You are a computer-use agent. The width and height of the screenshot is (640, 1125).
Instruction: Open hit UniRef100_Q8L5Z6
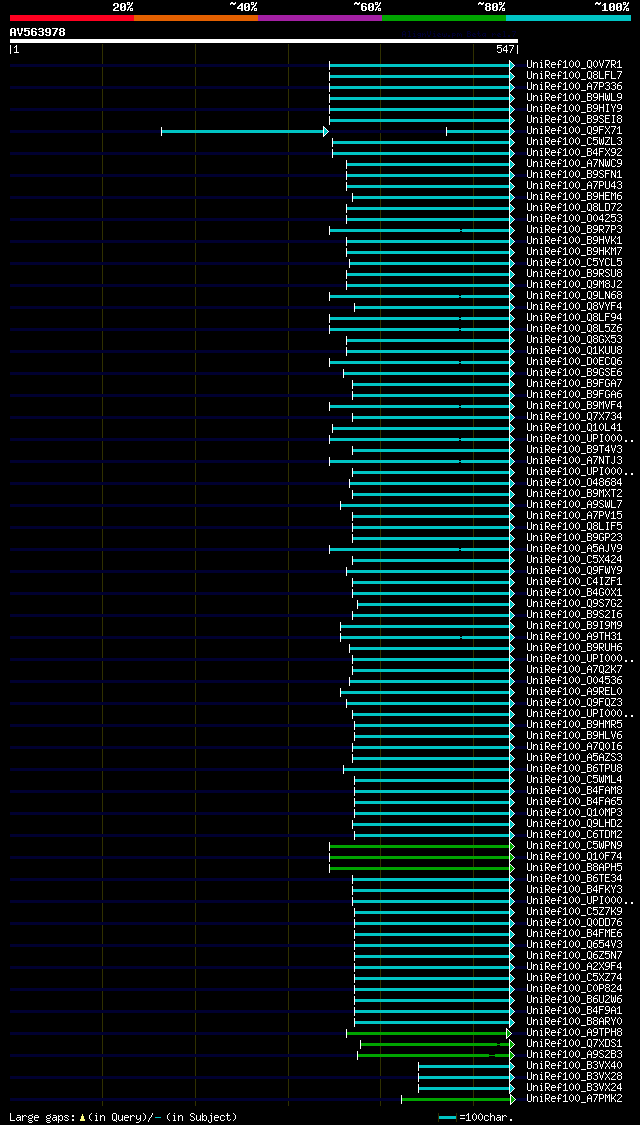[574, 329]
